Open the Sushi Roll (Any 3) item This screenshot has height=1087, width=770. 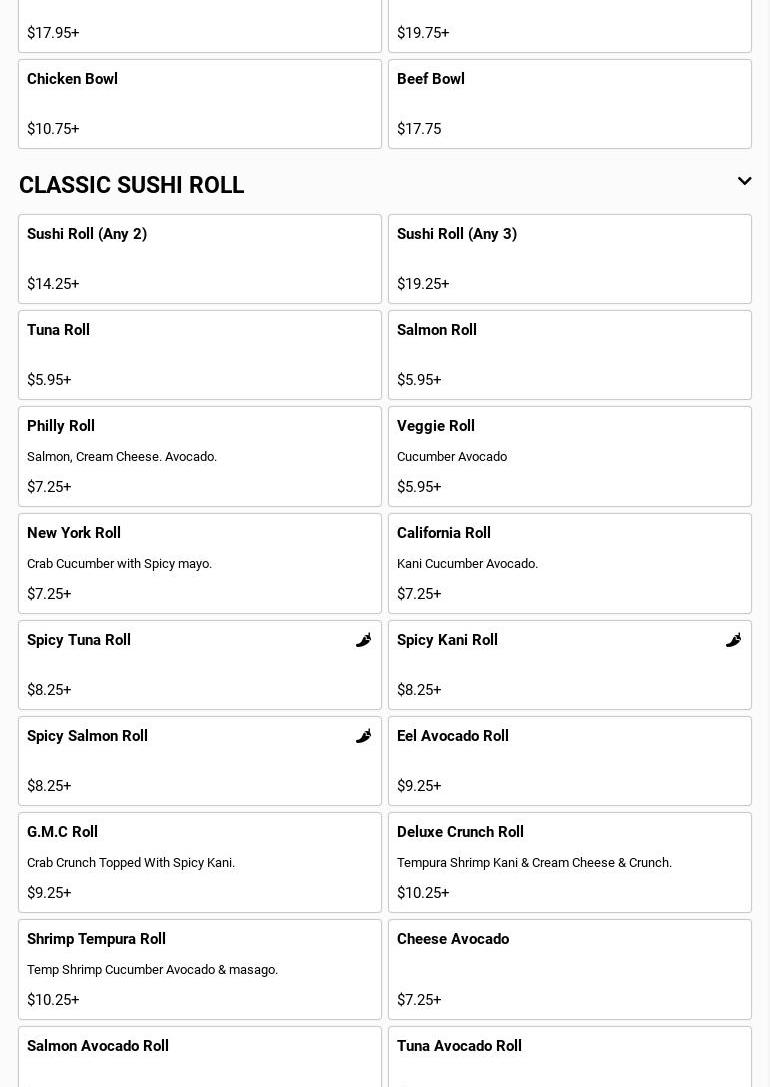pos(570,259)
